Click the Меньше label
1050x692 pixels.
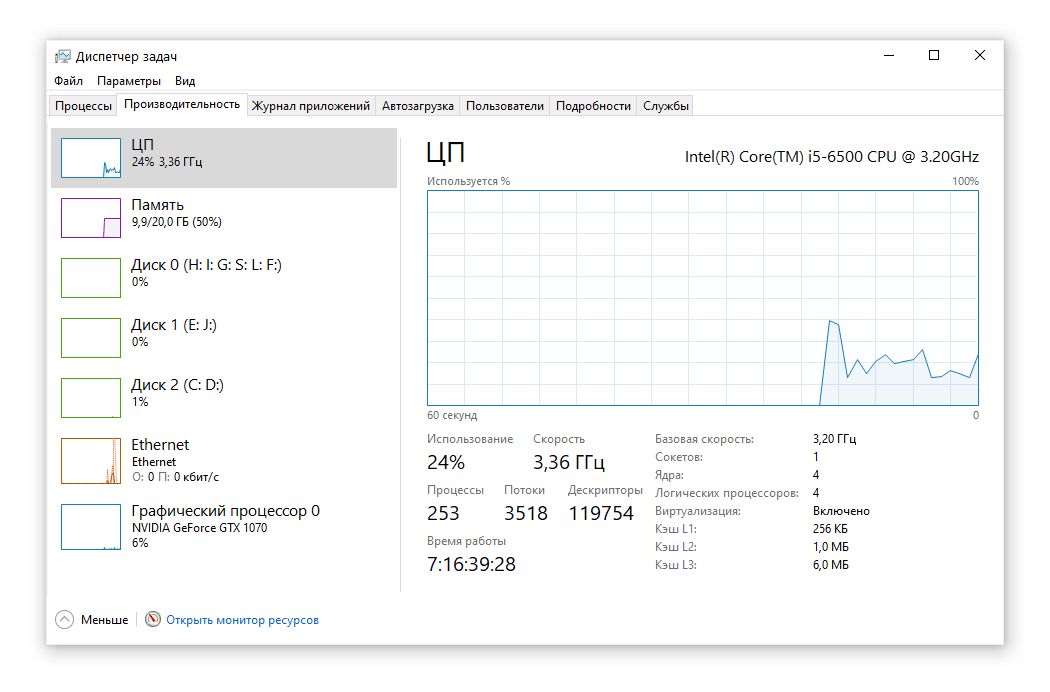pos(104,620)
